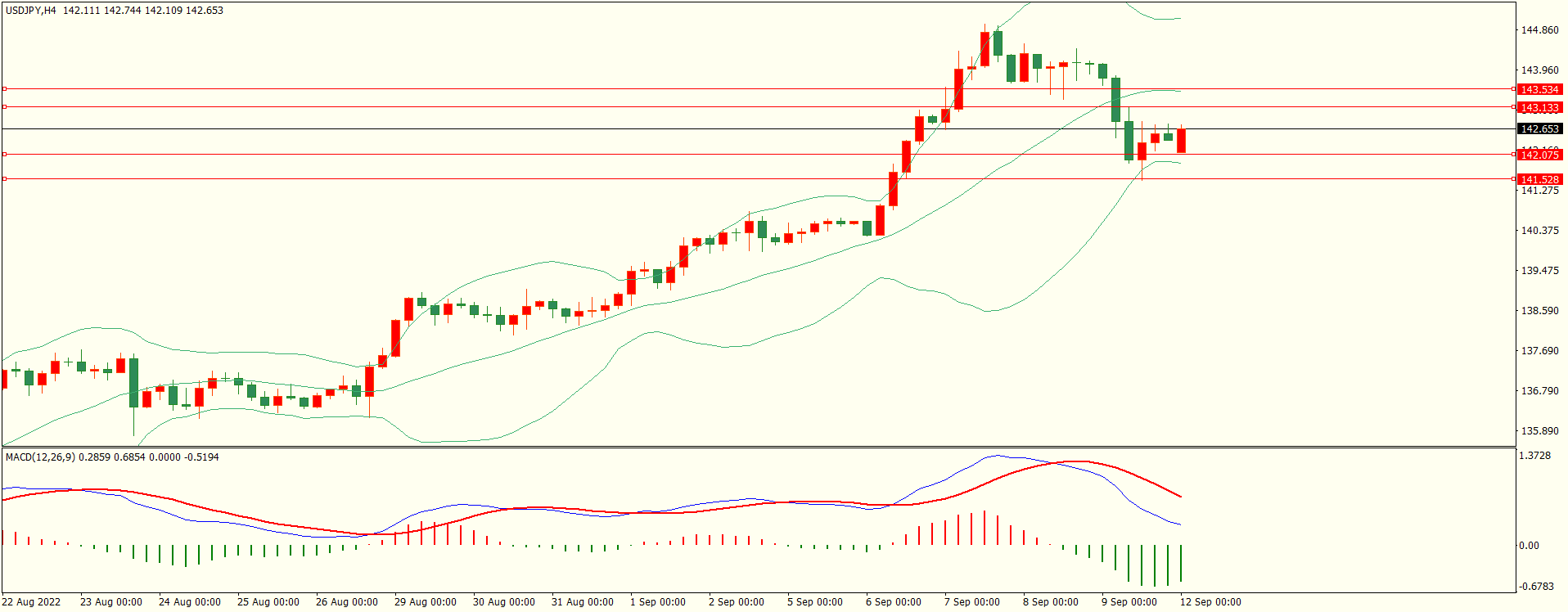
Task: Click the left anchor of the 143.133 line
Action: coord(4,106)
